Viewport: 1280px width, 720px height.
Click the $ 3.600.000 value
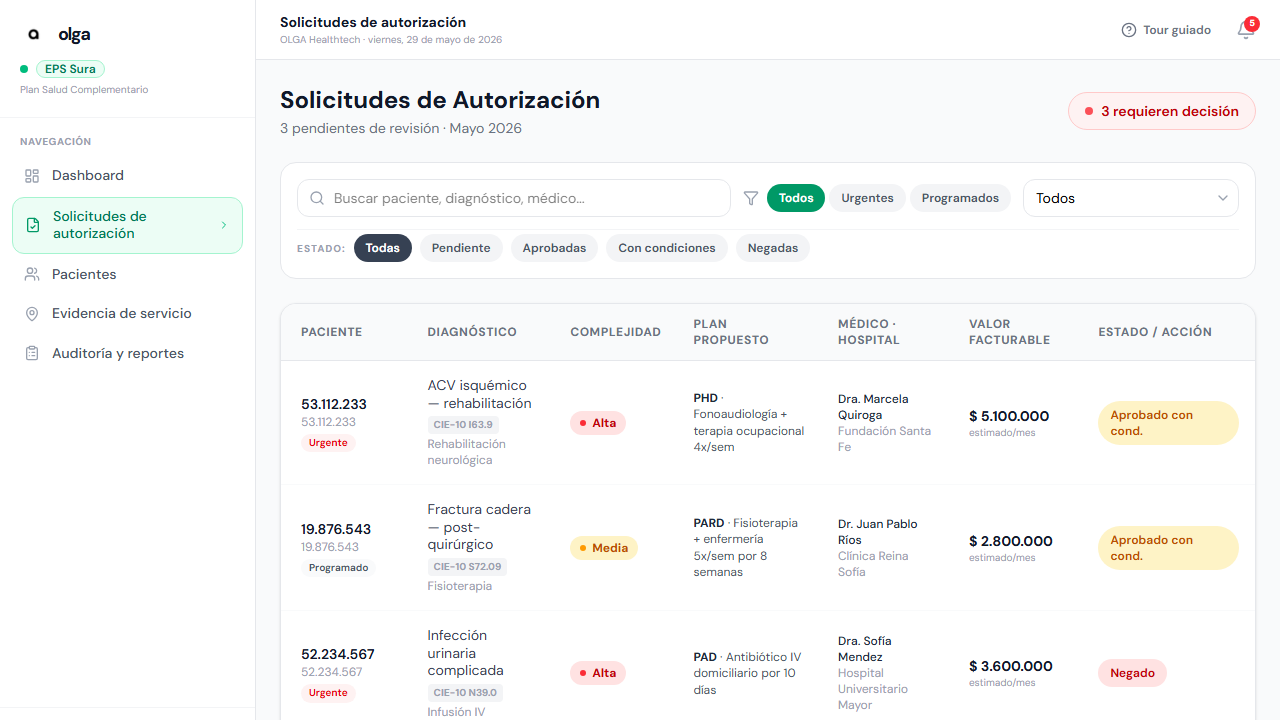1010,666
